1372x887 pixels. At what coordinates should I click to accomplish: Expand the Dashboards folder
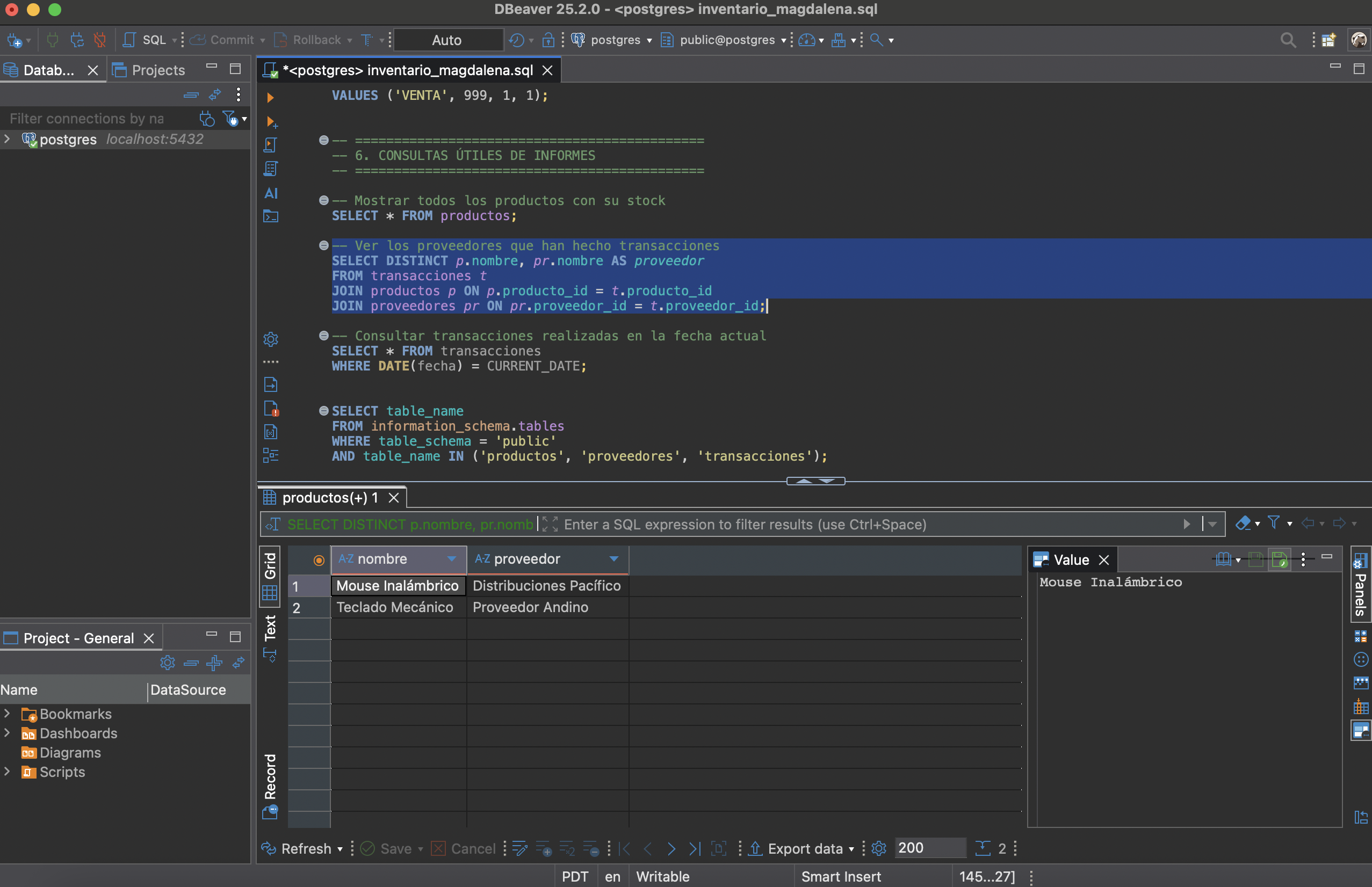pos(7,733)
